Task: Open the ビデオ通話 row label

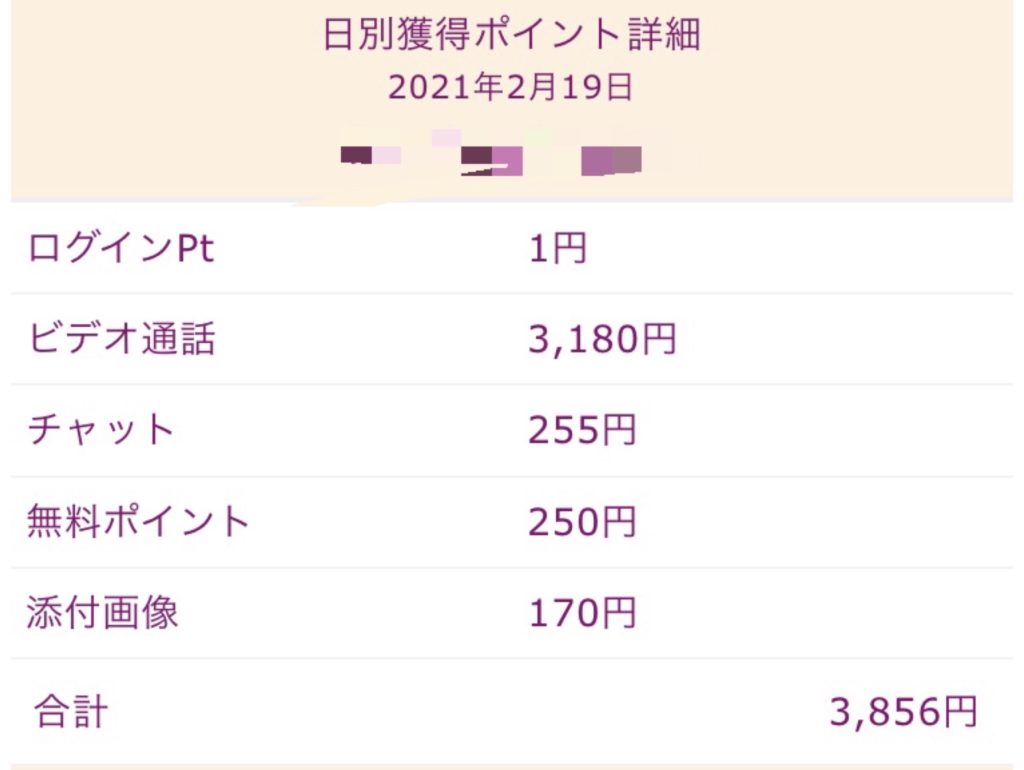Action: click(x=121, y=340)
